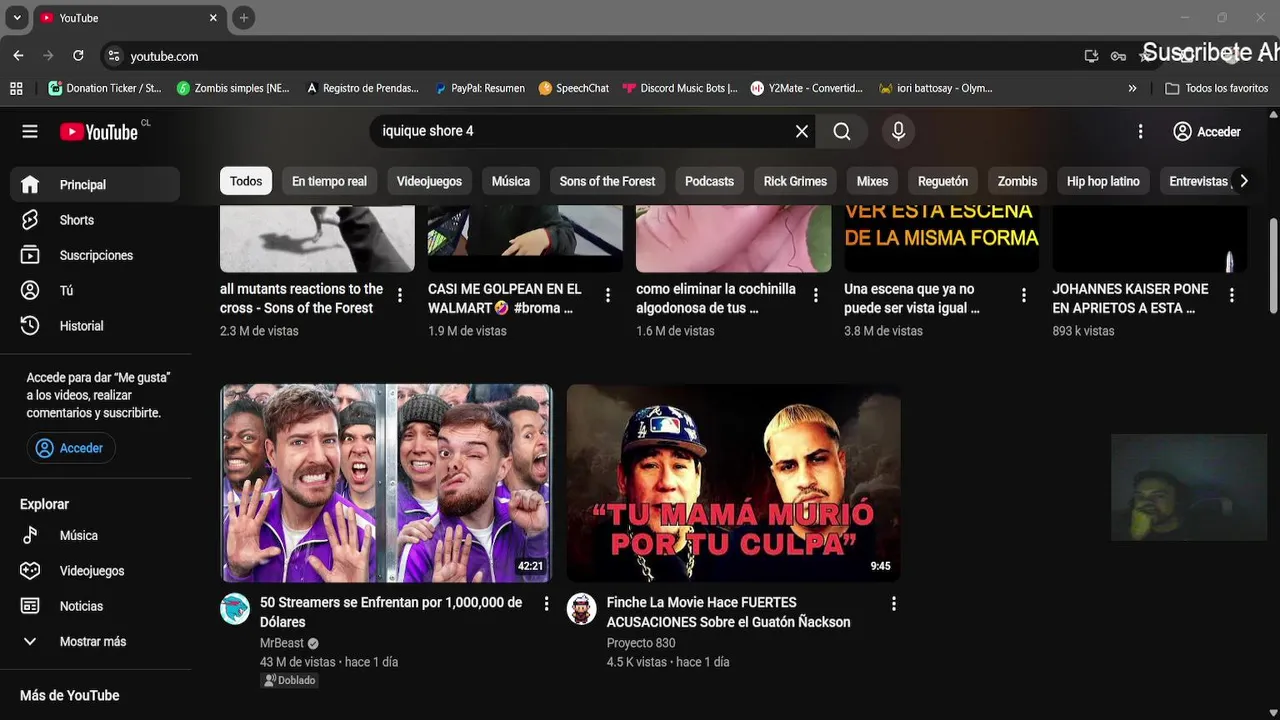Image resolution: width=1280 pixels, height=720 pixels.
Task: Open the PayPal: Resumen bookmark
Action: tap(479, 88)
